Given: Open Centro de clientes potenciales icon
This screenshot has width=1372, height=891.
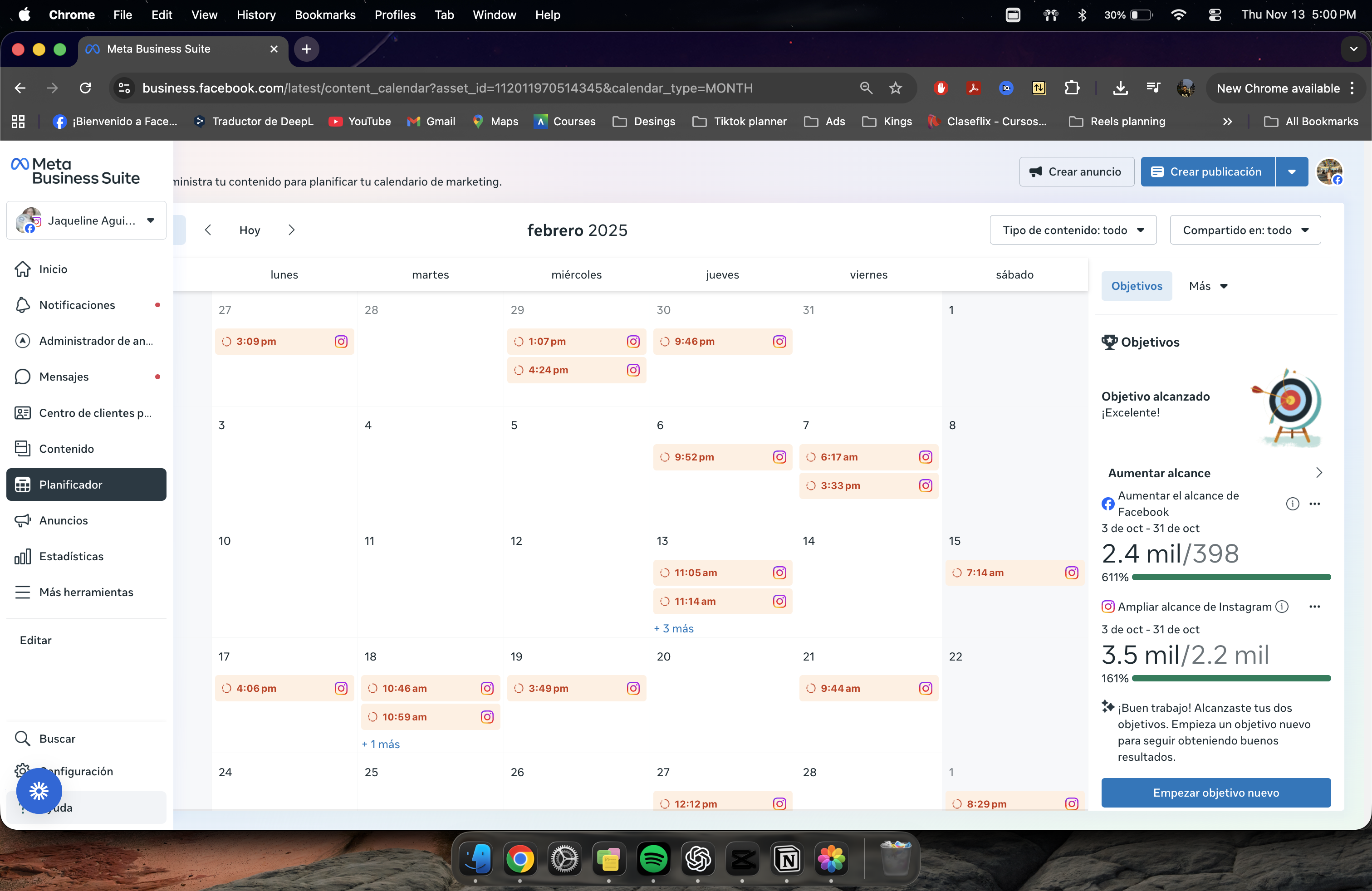Looking at the screenshot, I should (x=23, y=413).
